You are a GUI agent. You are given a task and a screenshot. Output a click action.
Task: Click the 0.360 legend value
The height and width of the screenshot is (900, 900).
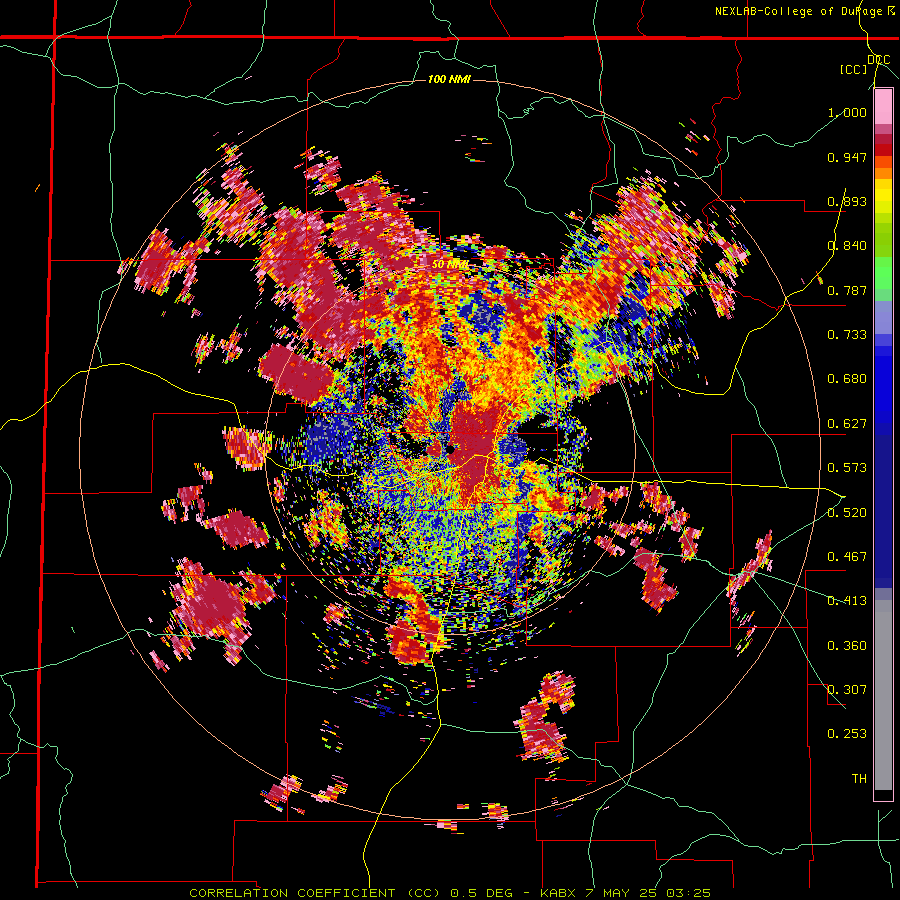pyautogui.click(x=847, y=646)
